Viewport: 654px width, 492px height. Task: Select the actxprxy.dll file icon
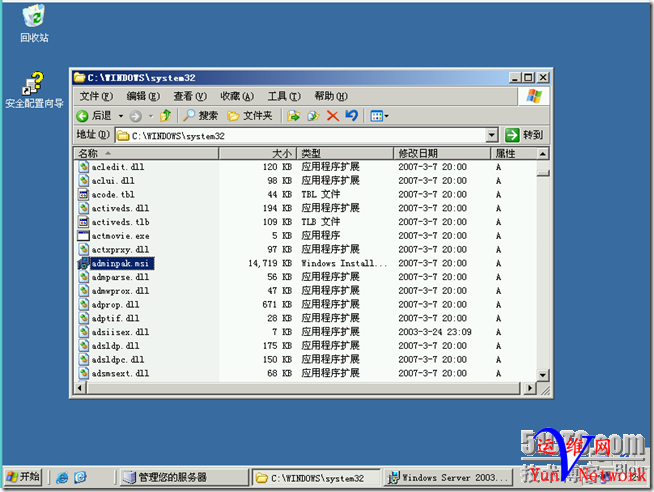pos(83,249)
